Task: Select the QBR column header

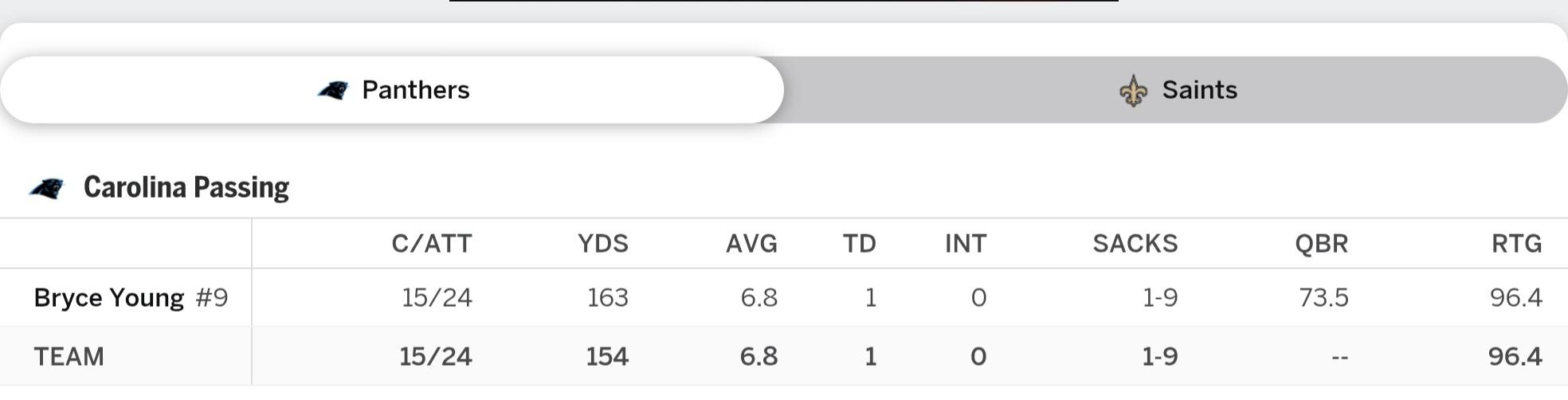Action: [x=1321, y=243]
